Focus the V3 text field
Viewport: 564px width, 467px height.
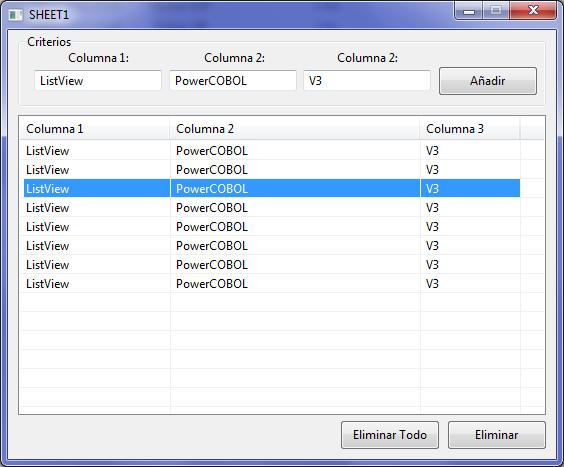coord(367,81)
